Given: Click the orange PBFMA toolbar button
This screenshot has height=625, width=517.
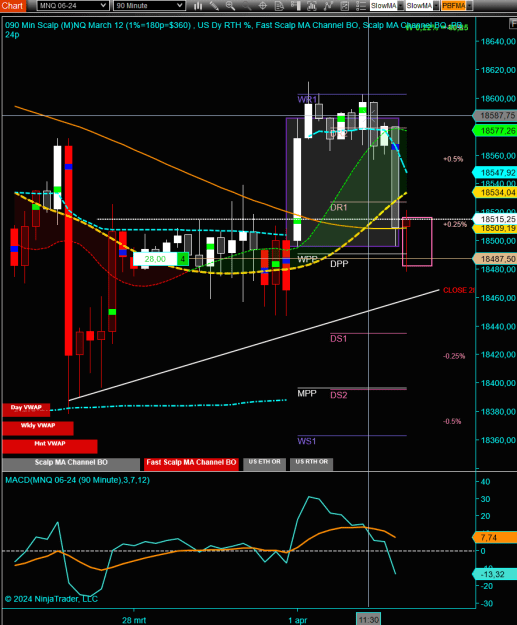Looking at the screenshot, I should 454,6.
